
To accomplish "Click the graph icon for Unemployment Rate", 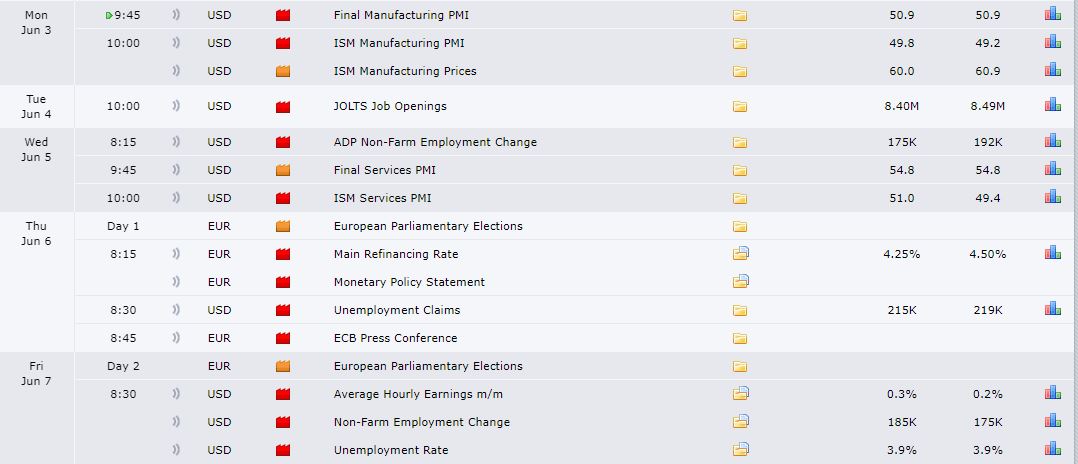I will tap(1052, 449).
